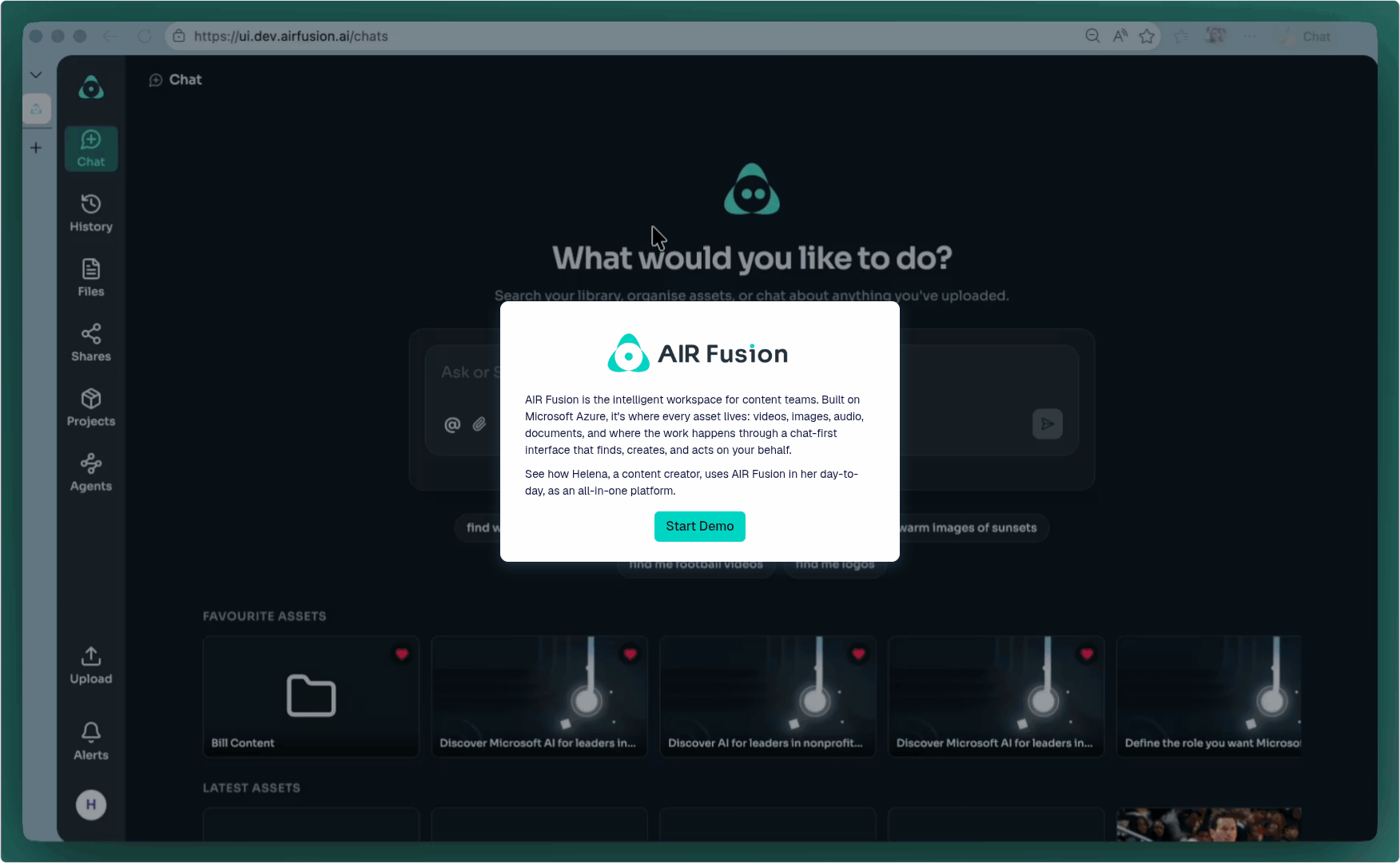
Task: Open 'Define the role you want Microsoft' asset
Action: [1209, 696]
